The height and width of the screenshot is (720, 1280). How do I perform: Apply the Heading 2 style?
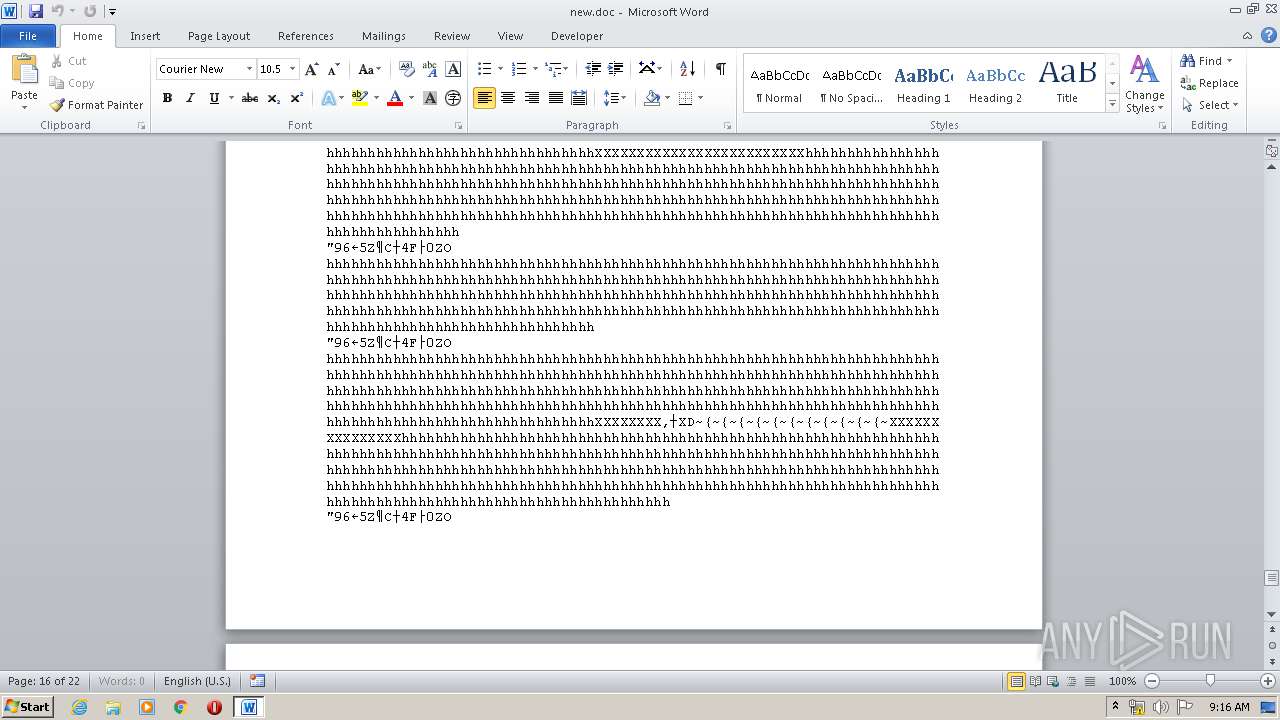pyautogui.click(x=995, y=84)
